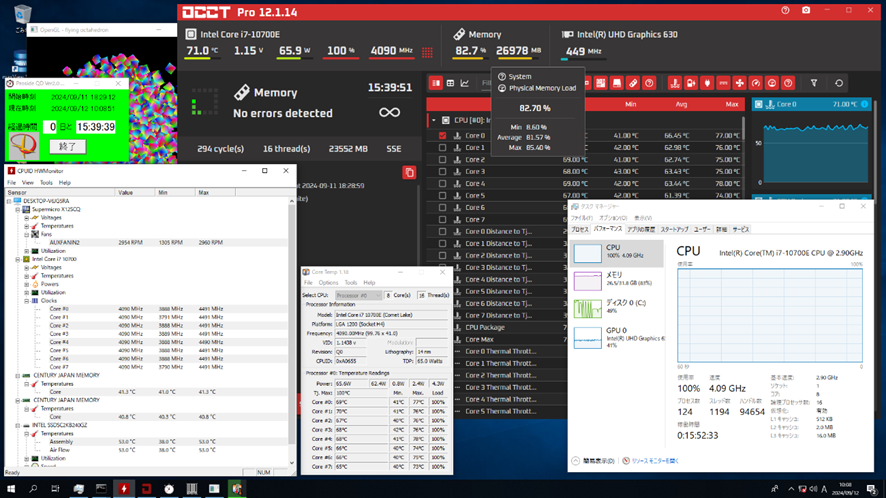Image resolution: width=886 pixels, height=498 pixels.
Task: Open Select CPU Processor #0 dropdown in Core Temp
Action: point(358,295)
